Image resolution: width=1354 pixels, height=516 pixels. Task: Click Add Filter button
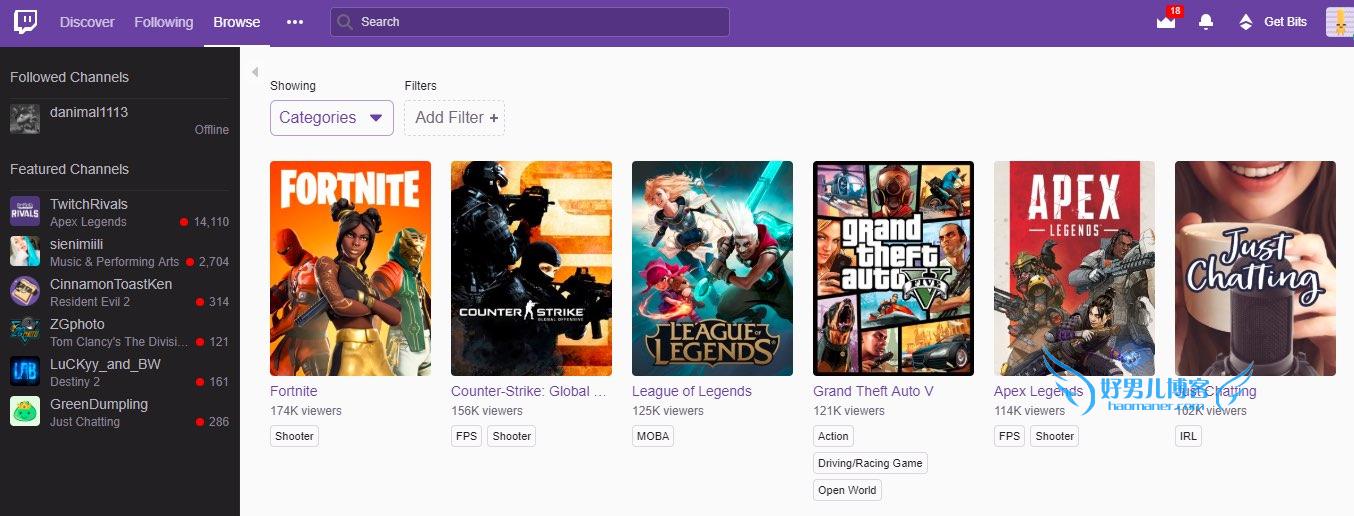[455, 117]
